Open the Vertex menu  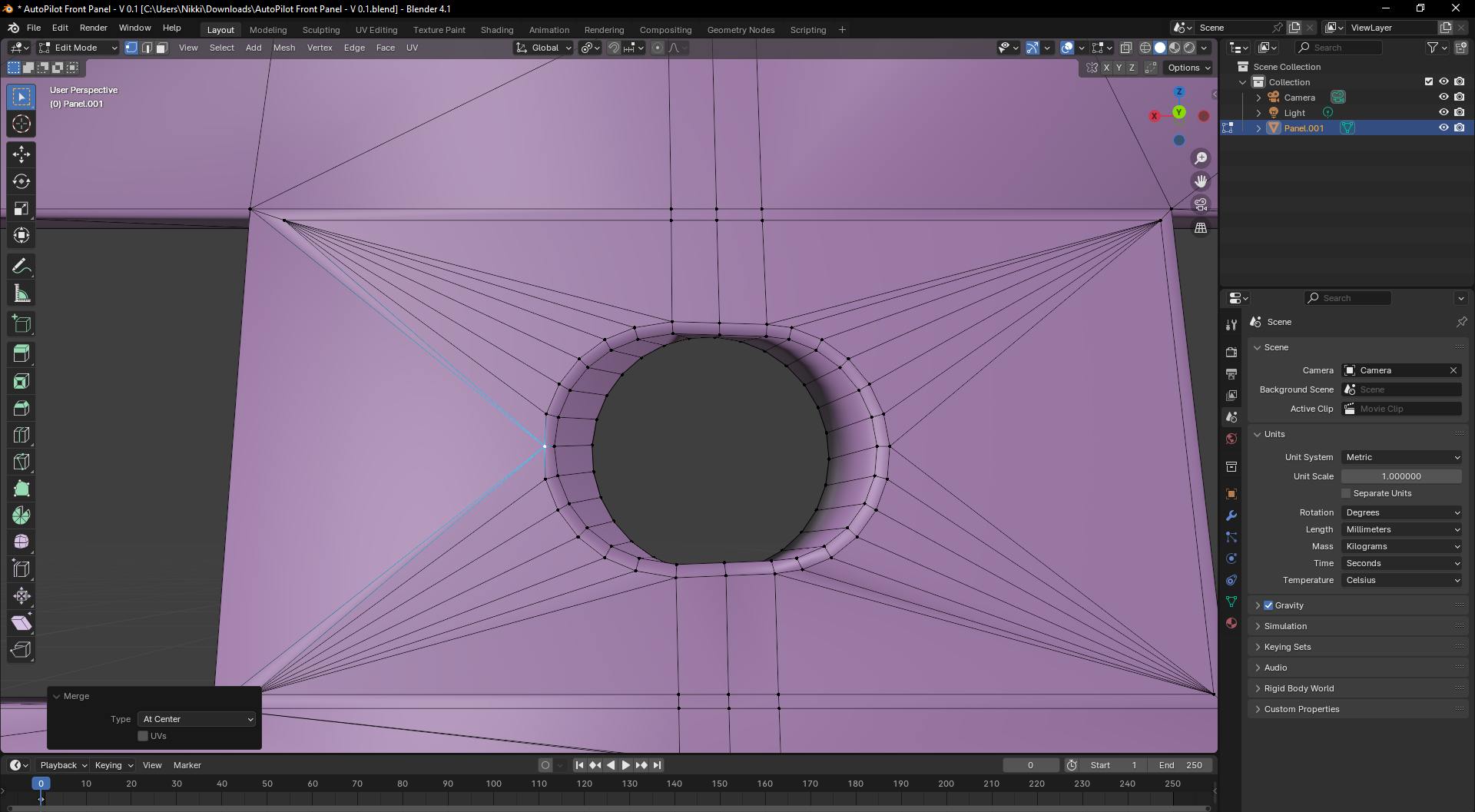(320, 48)
